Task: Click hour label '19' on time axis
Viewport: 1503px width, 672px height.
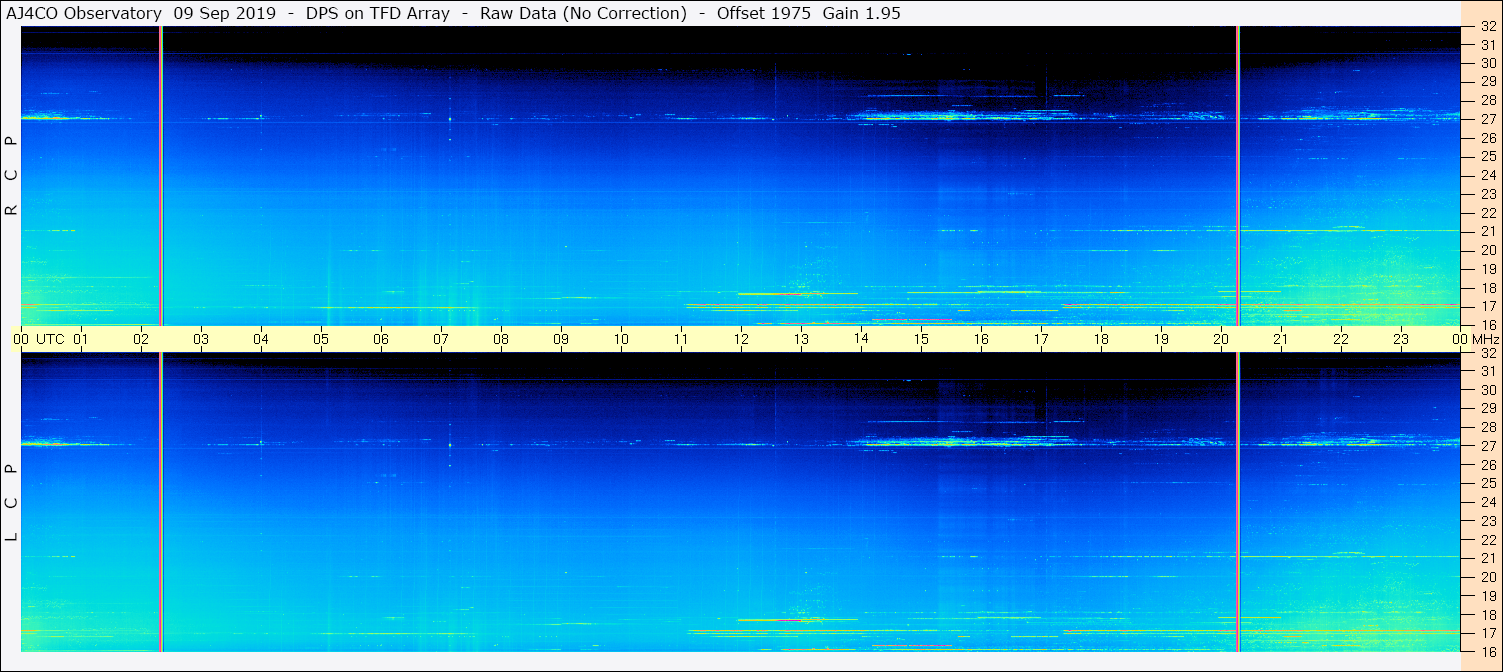Action: pos(1161,339)
